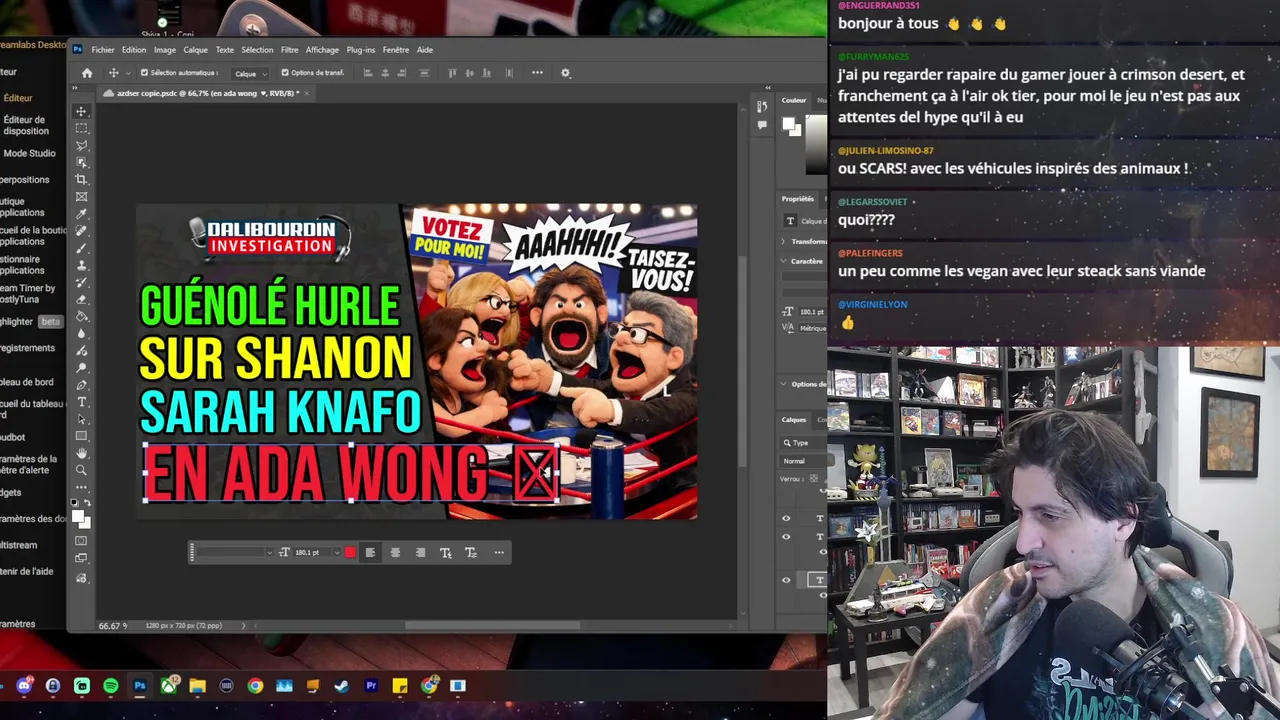Select the Eyedropper tool
Image resolution: width=1280 pixels, height=720 pixels.
81,214
